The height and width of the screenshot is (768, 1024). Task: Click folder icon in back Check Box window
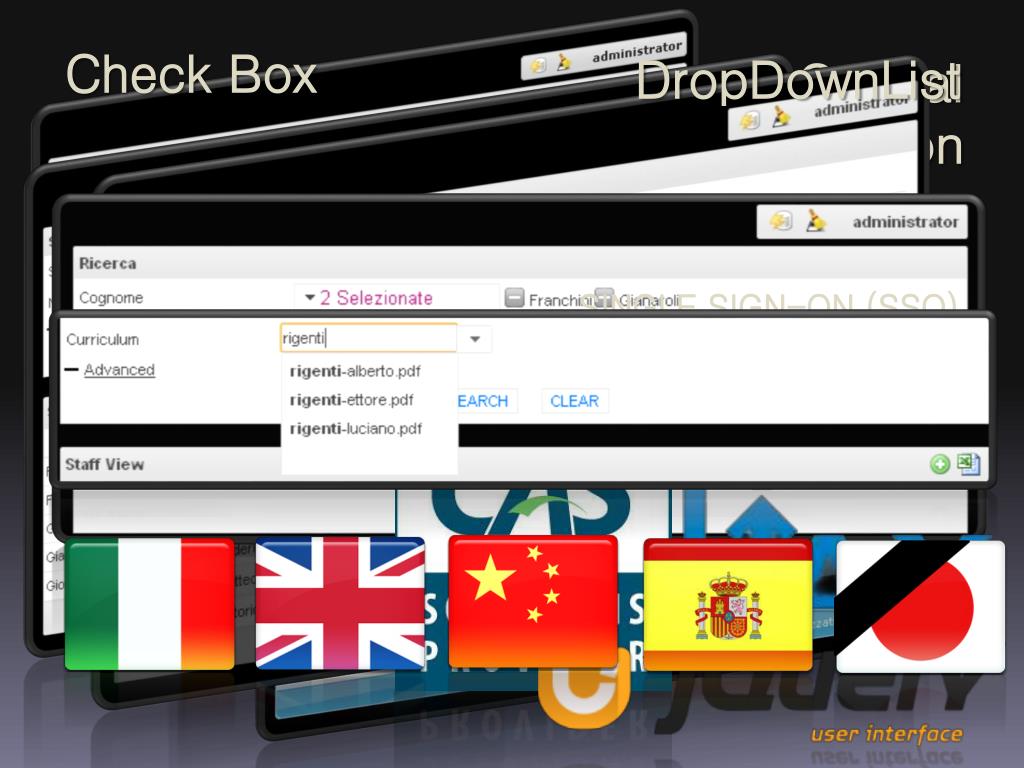(x=538, y=65)
